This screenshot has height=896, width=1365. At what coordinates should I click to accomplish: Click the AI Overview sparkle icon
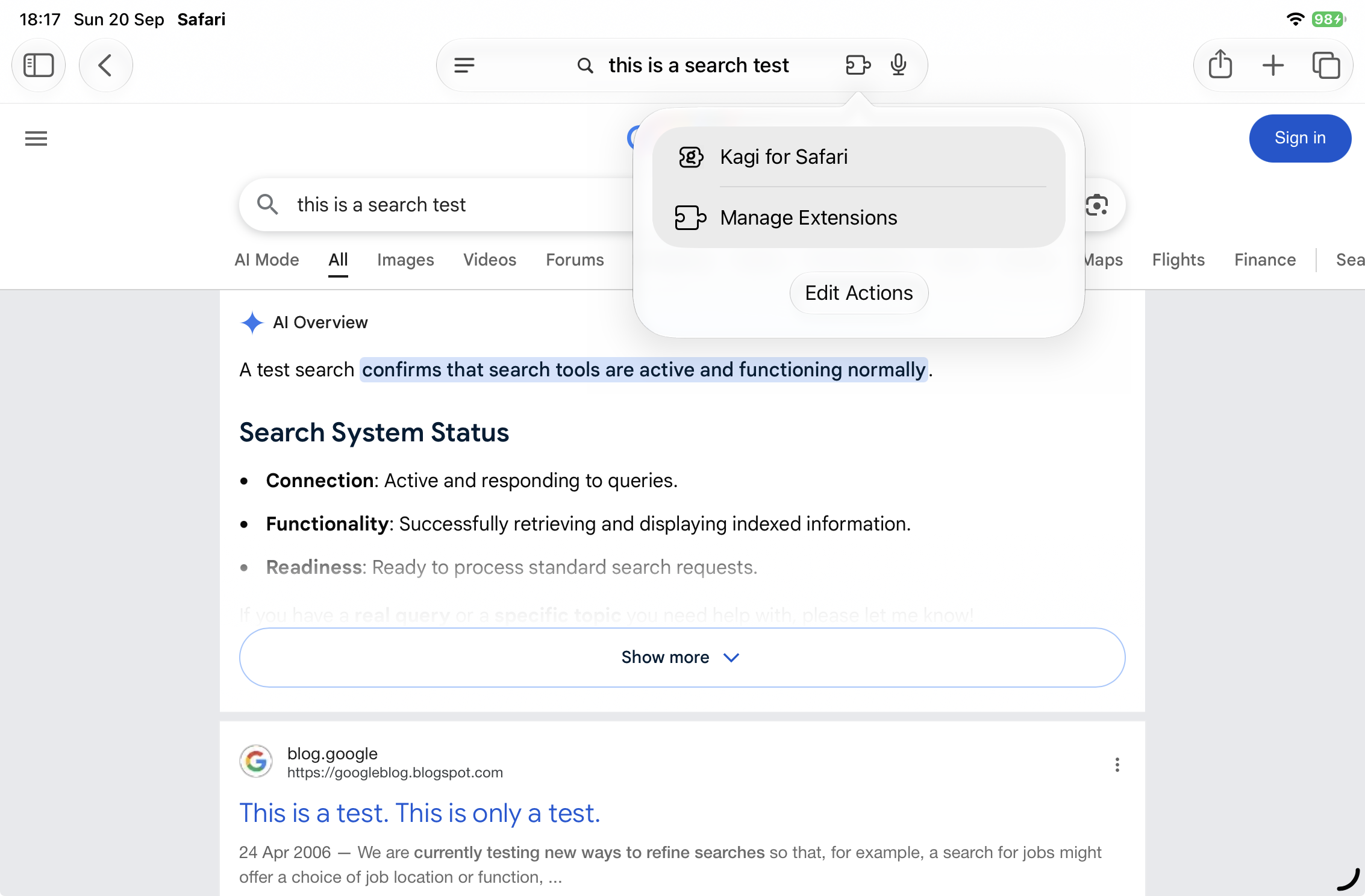252,323
